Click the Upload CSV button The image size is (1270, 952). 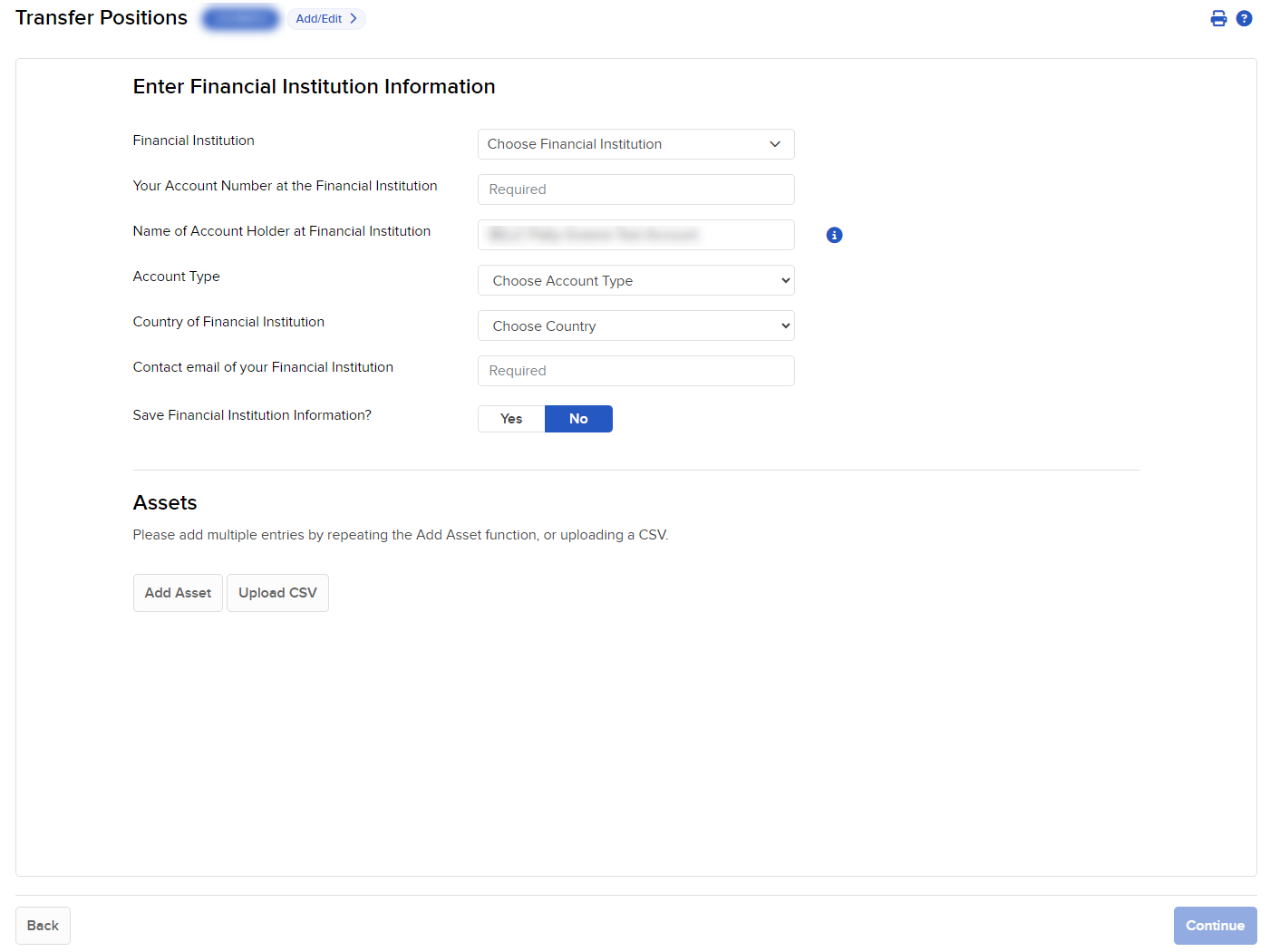coord(277,592)
